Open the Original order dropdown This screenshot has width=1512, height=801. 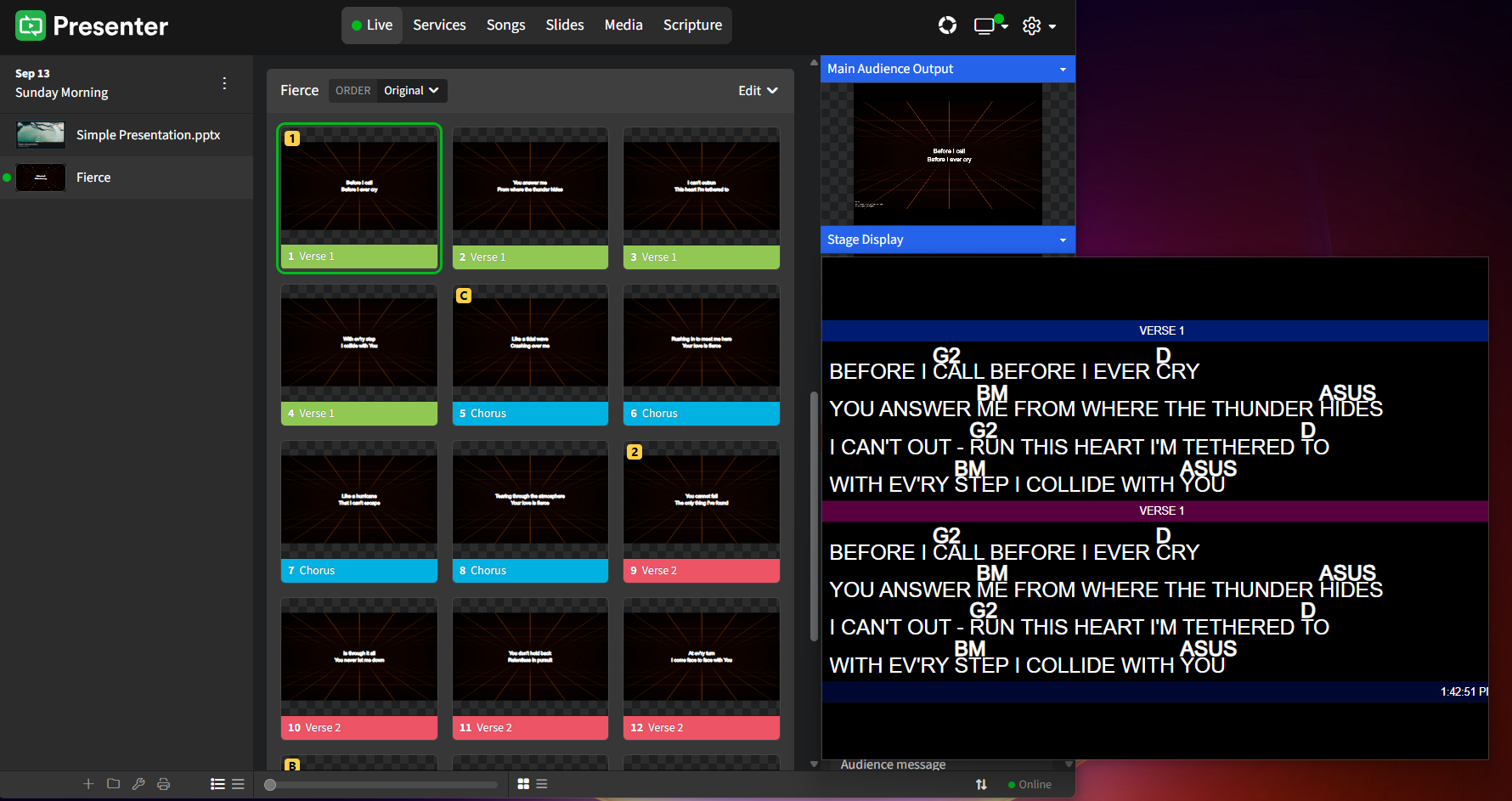[412, 91]
